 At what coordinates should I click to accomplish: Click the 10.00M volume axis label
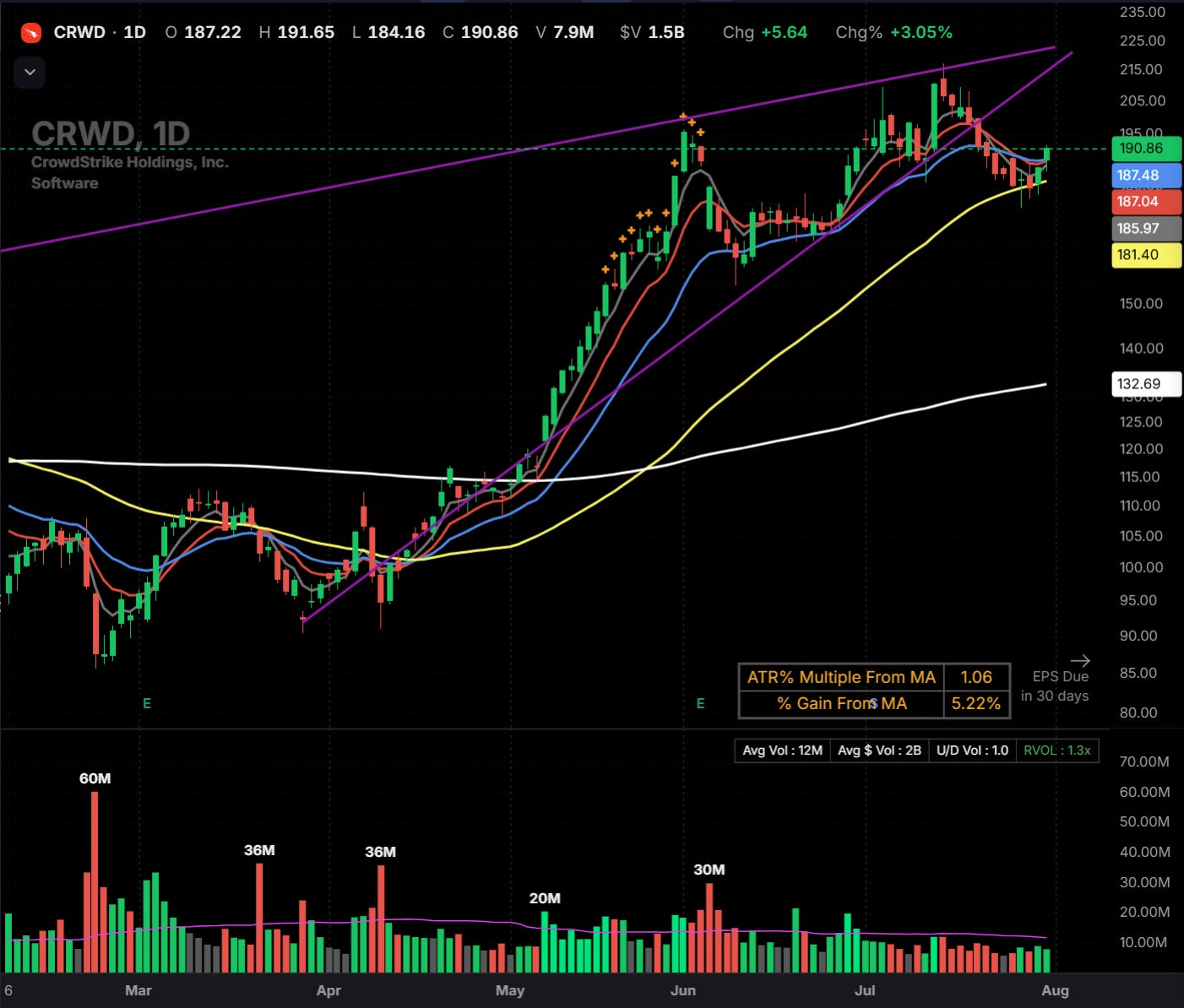1143,942
